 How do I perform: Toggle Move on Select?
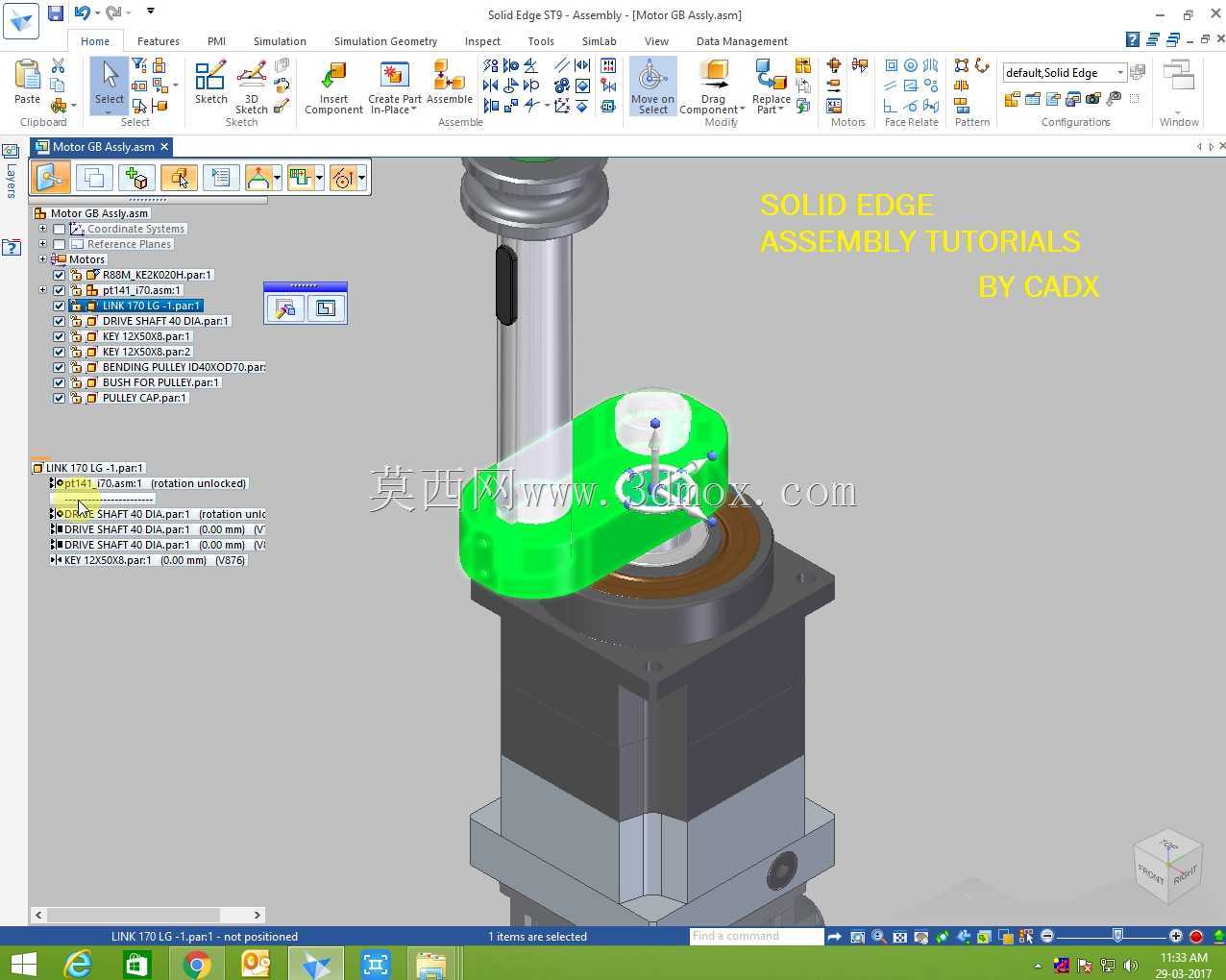(x=652, y=86)
